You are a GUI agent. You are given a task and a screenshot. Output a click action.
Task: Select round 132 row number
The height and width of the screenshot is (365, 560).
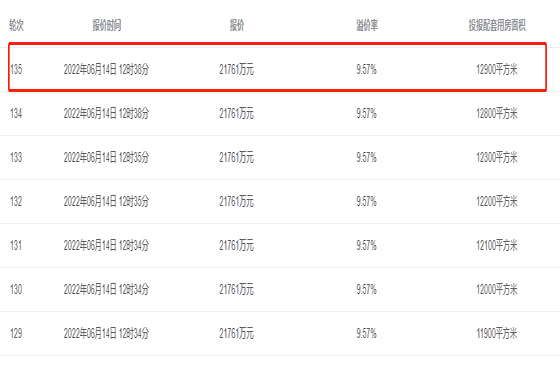(x=16, y=201)
